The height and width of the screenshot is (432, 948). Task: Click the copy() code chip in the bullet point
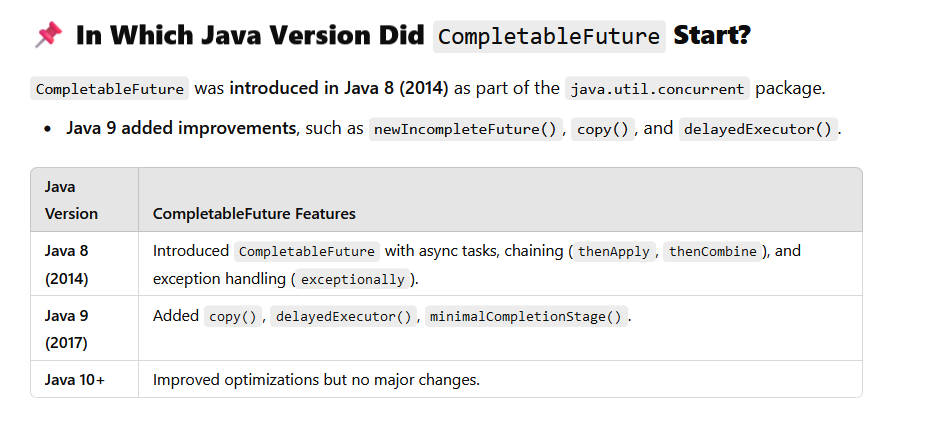603,130
